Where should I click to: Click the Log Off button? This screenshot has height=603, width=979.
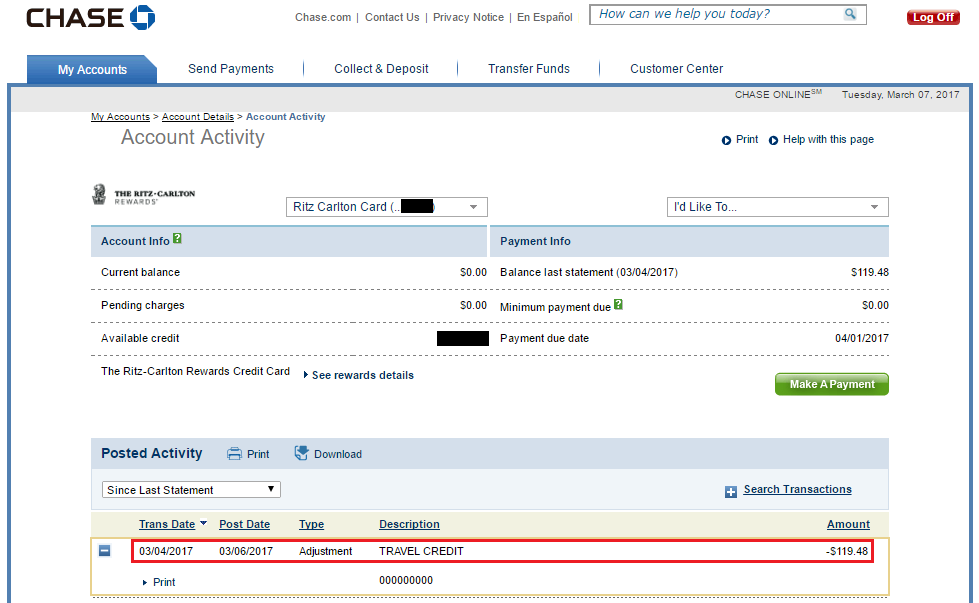(x=932, y=17)
